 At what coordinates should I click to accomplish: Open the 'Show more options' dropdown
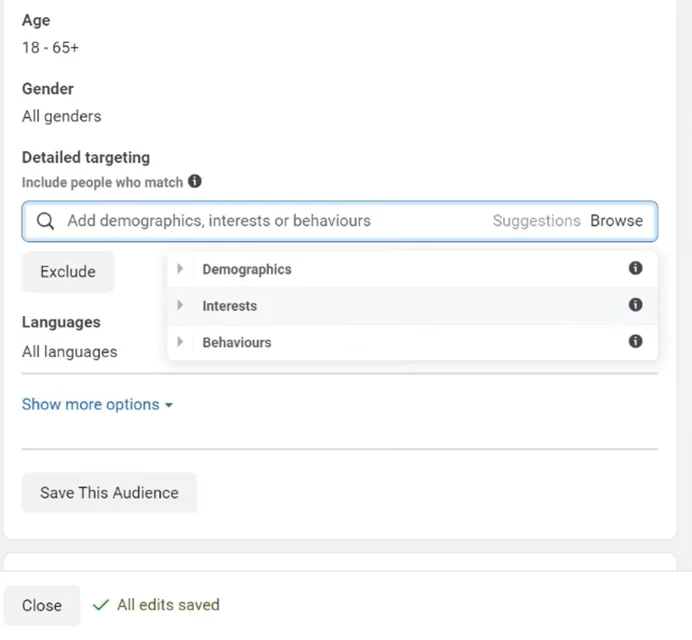coord(97,404)
